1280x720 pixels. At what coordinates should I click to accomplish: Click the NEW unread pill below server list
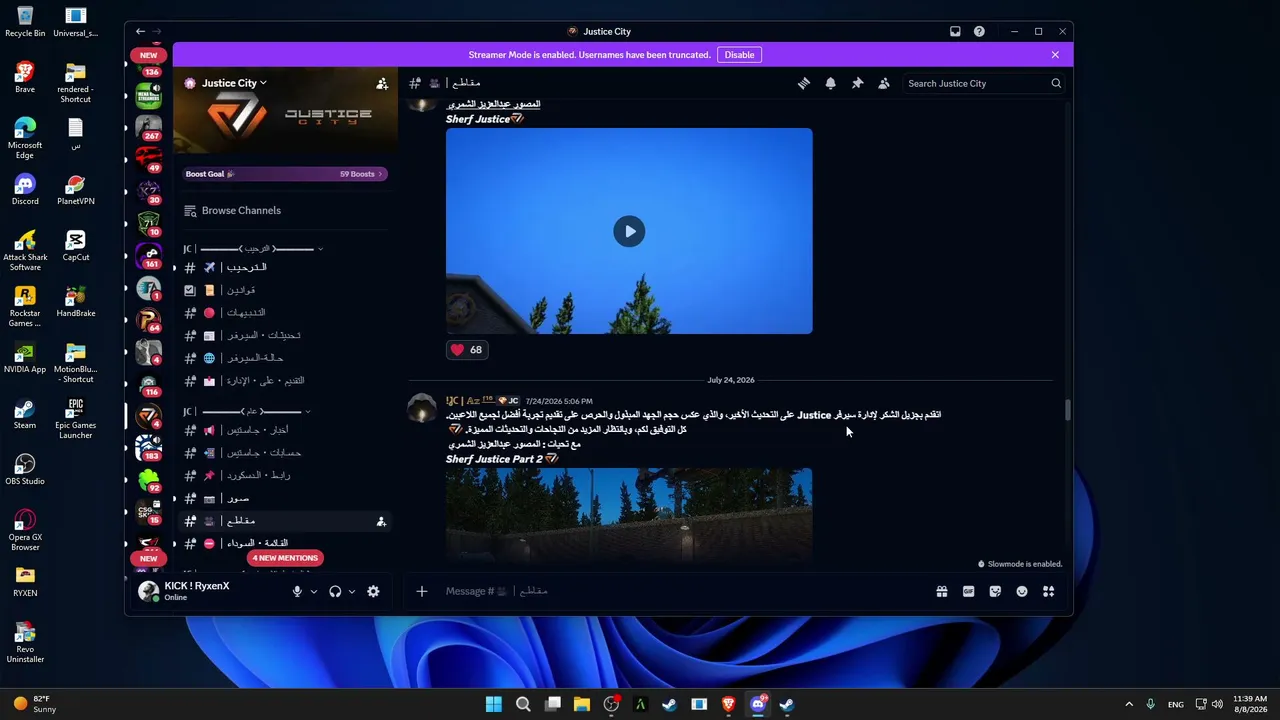pyautogui.click(x=149, y=558)
